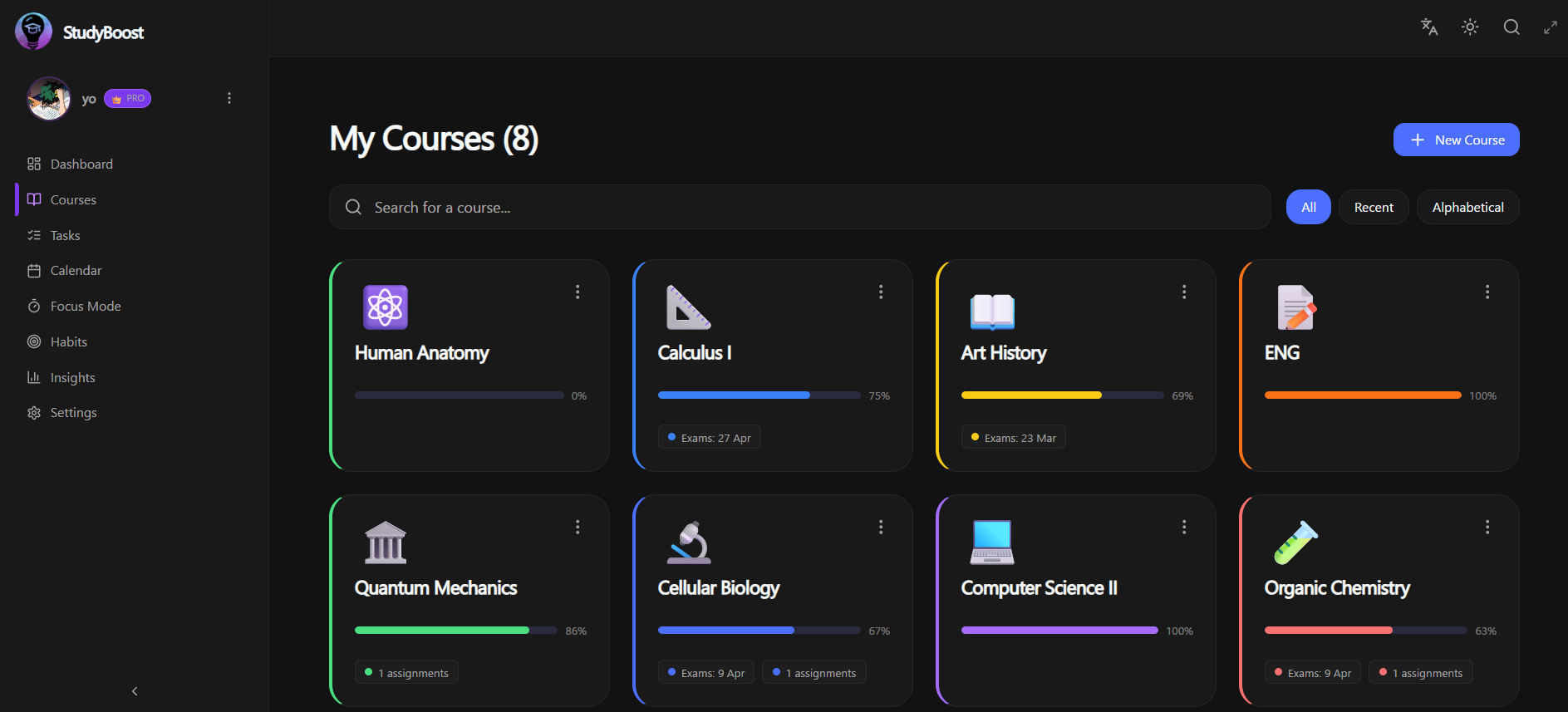Click the New Course button
Image resolution: width=1568 pixels, height=712 pixels.
pos(1456,140)
